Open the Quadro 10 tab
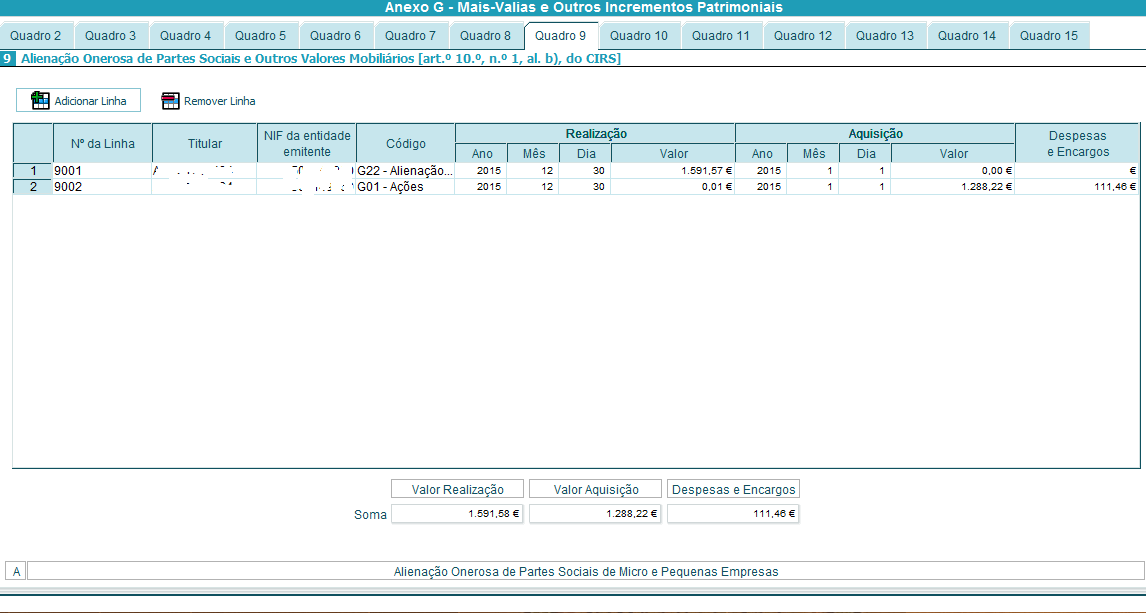The height and width of the screenshot is (613, 1146). 639,36
